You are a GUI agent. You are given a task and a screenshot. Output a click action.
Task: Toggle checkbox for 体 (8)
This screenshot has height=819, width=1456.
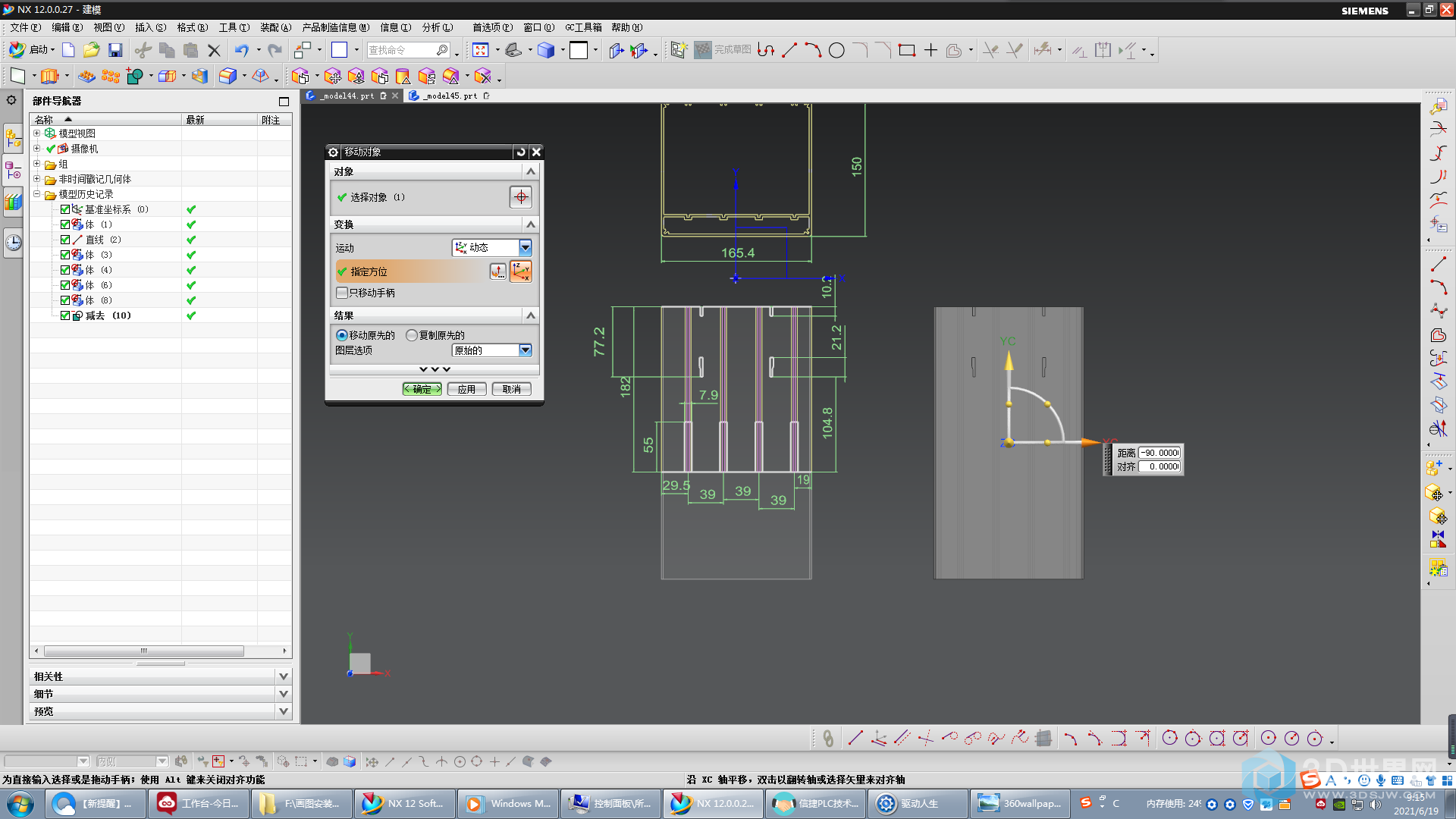[x=65, y=300]
